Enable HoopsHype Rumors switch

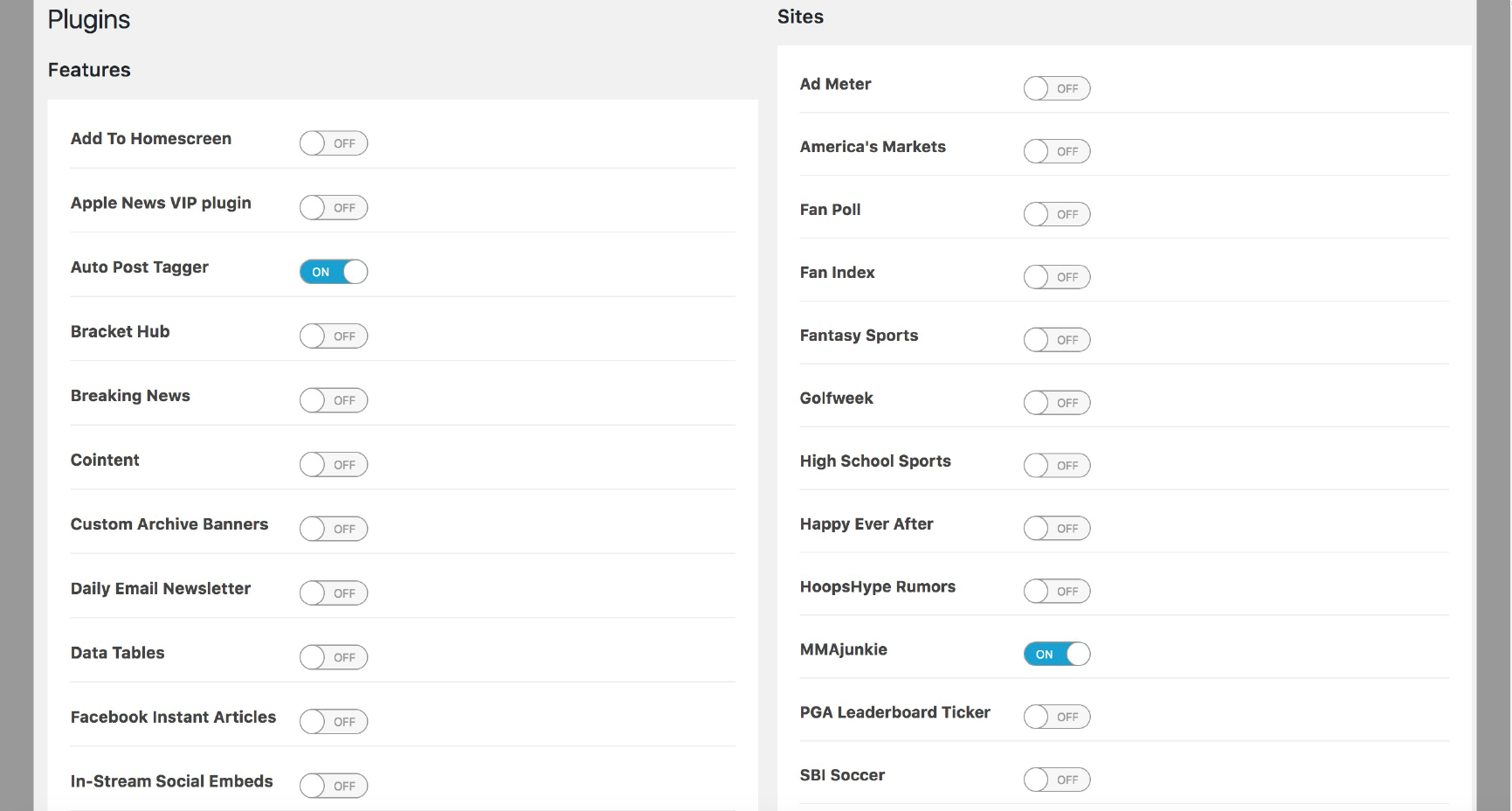coord(1057,592)
